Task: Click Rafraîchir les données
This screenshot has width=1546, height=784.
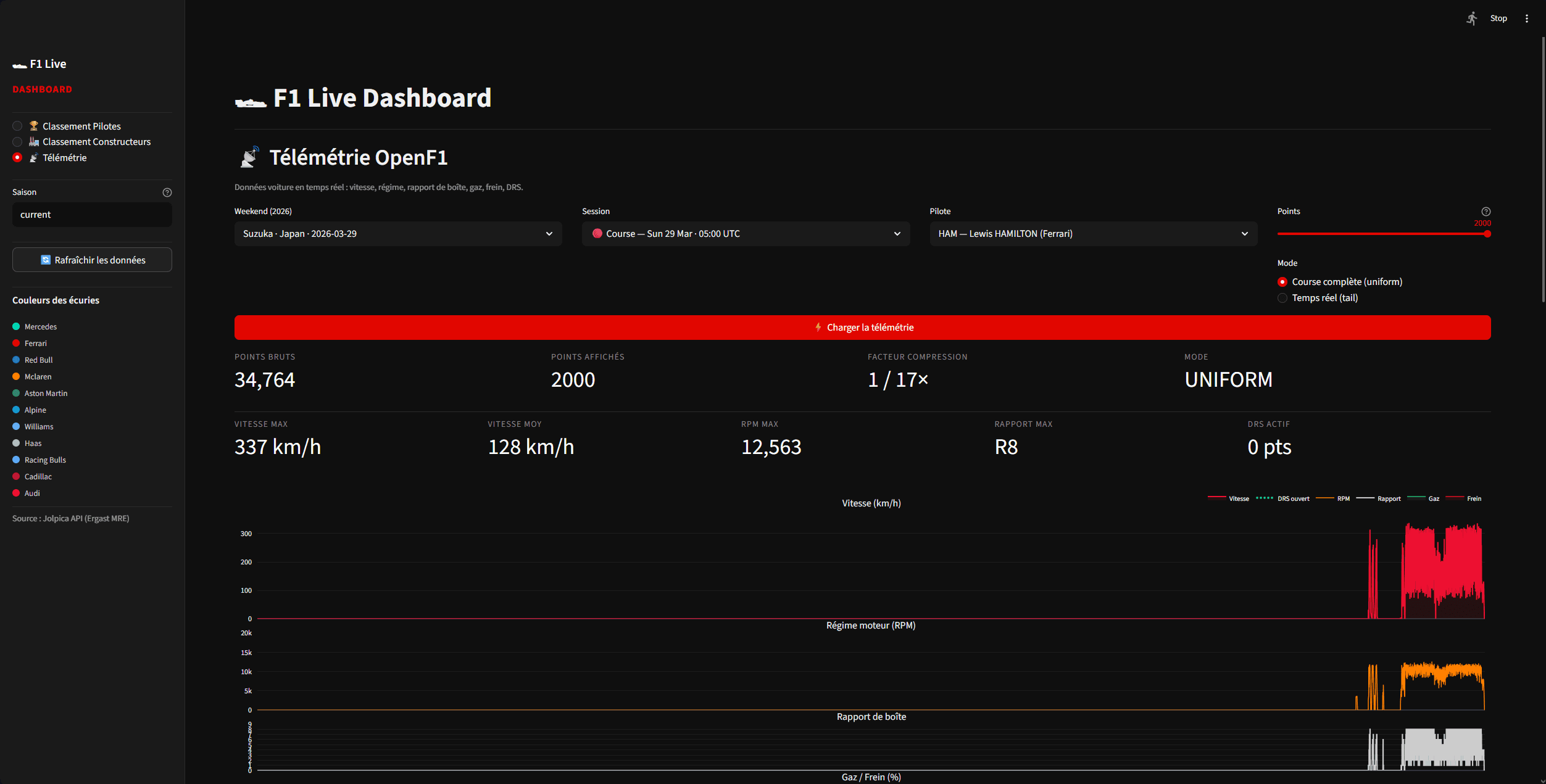Action: point(91,260)
